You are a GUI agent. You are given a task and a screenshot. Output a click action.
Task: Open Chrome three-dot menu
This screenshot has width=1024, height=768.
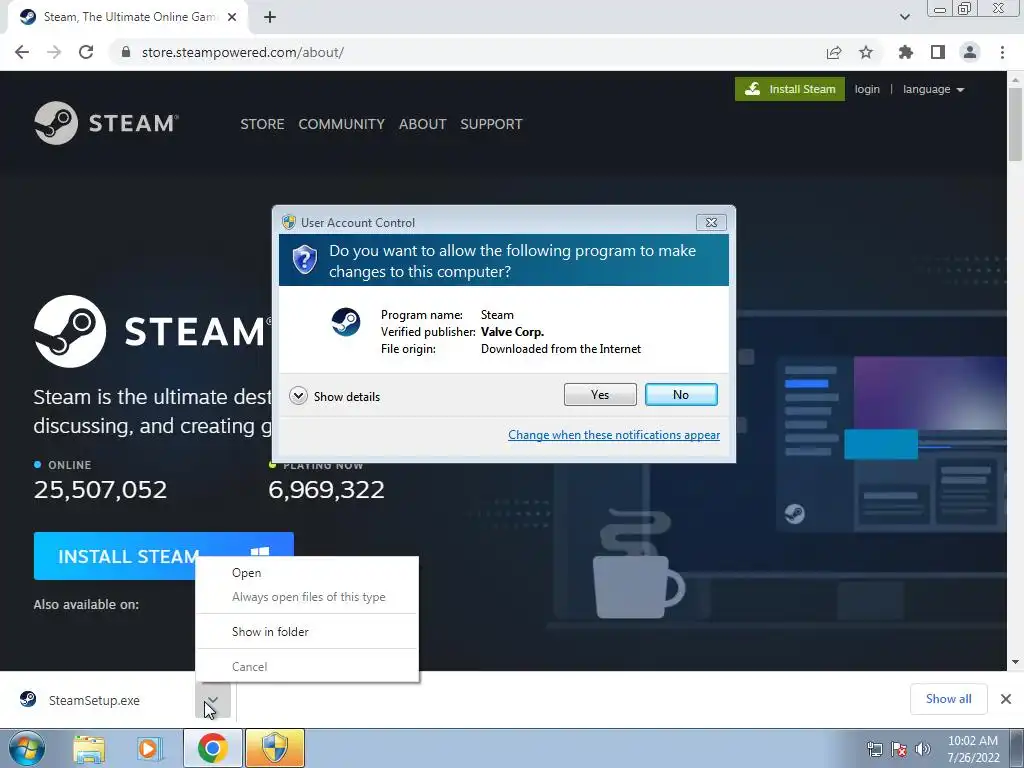tap(1002, 52)
